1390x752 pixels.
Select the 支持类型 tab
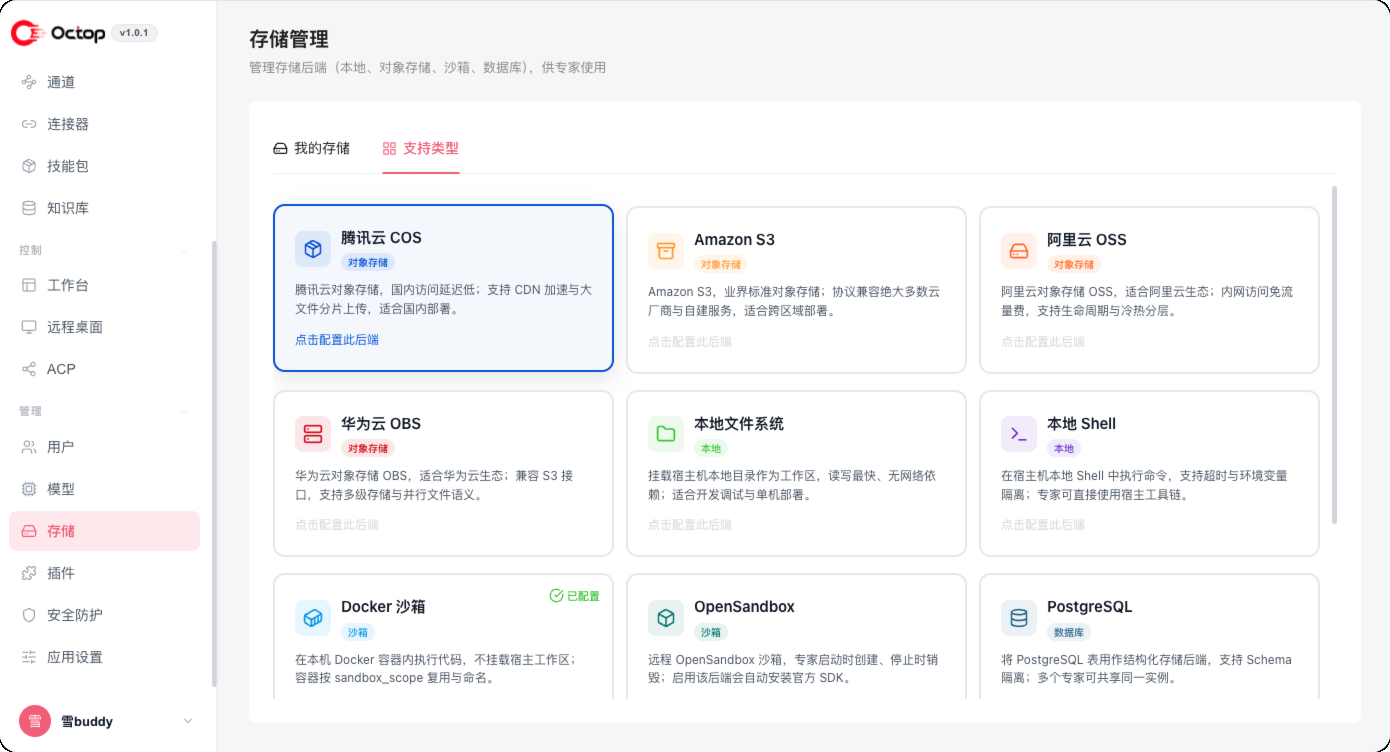tap(420, 148)
